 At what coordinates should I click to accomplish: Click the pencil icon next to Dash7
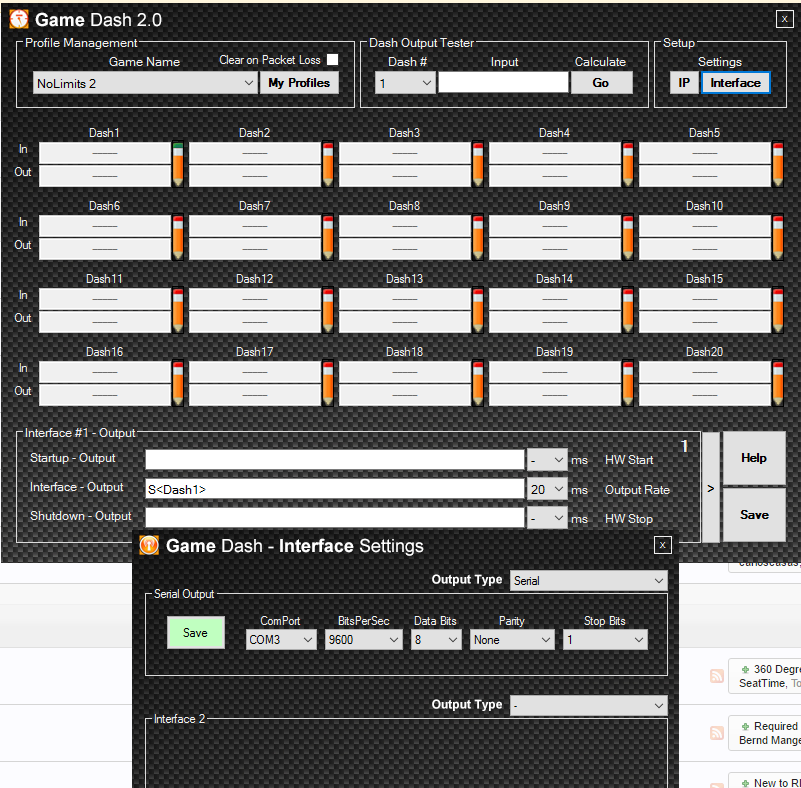(x=327, y=237)
